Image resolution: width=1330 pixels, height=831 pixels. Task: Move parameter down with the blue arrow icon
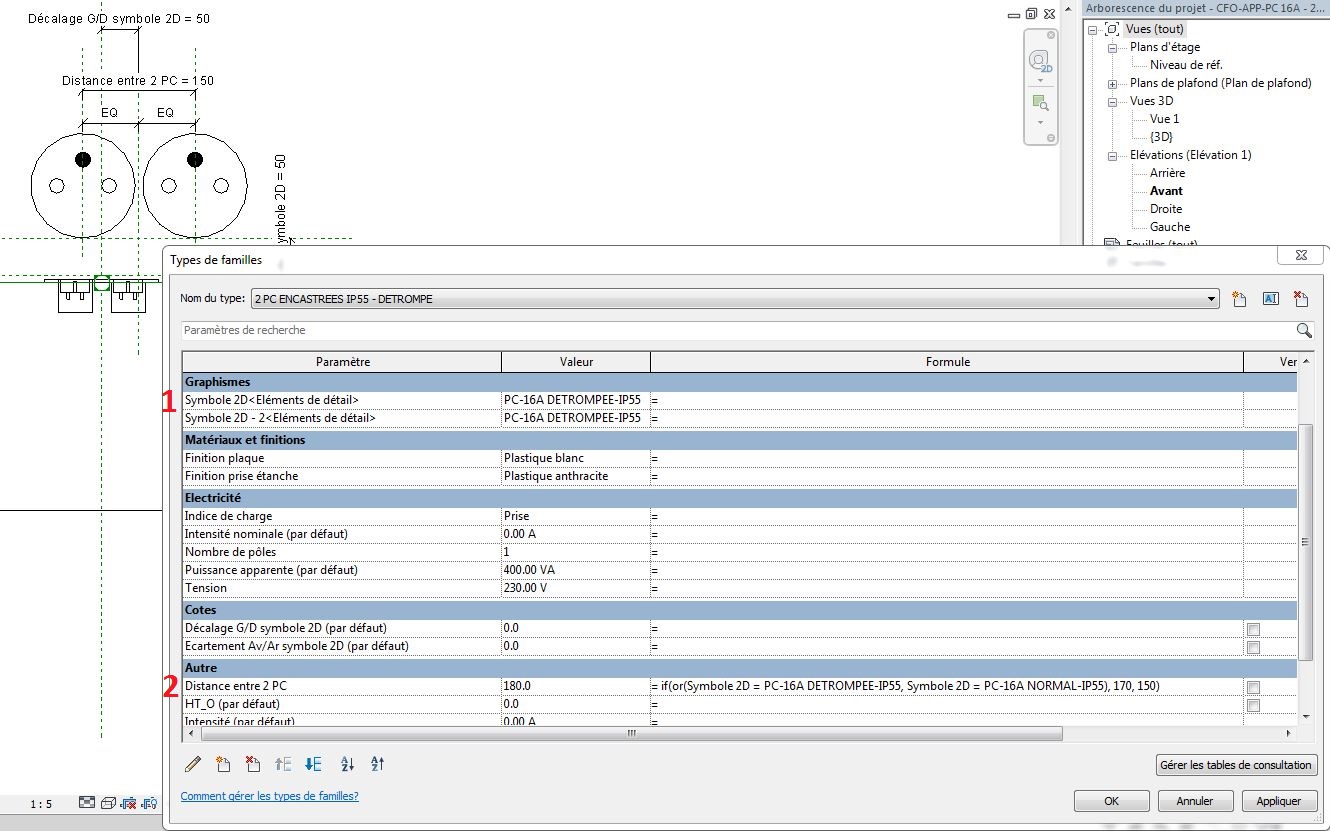click(313, 765)
